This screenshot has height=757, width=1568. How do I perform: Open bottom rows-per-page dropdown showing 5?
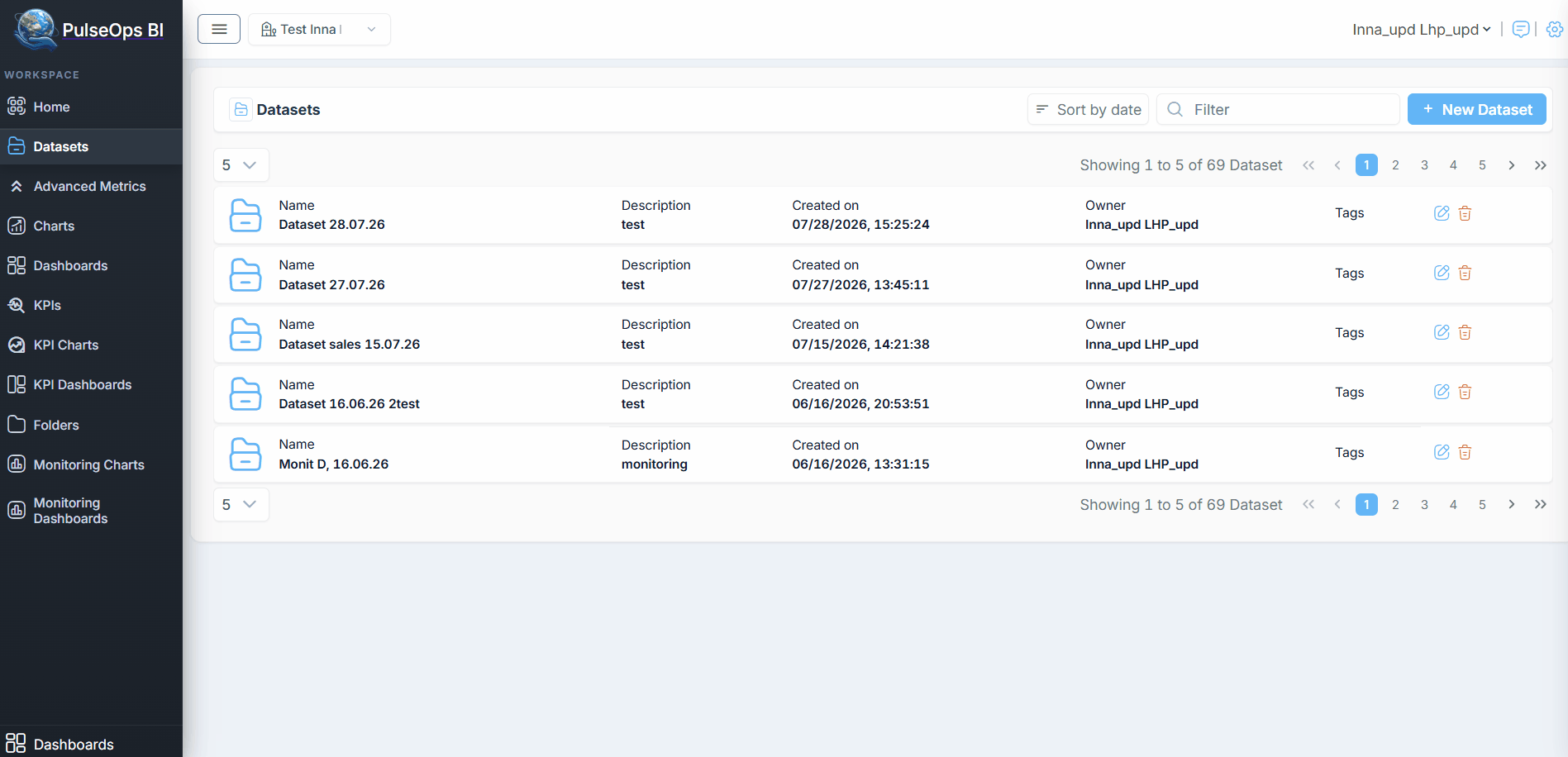tap(241, 504)
